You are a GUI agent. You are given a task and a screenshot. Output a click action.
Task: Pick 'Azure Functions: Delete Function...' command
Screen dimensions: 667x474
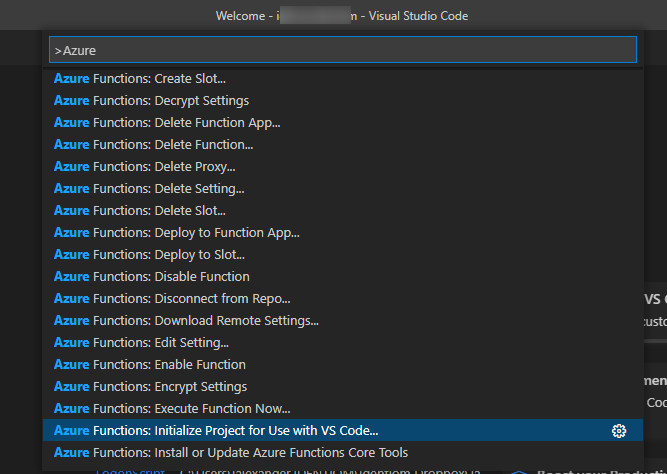(x=342, y=145)
